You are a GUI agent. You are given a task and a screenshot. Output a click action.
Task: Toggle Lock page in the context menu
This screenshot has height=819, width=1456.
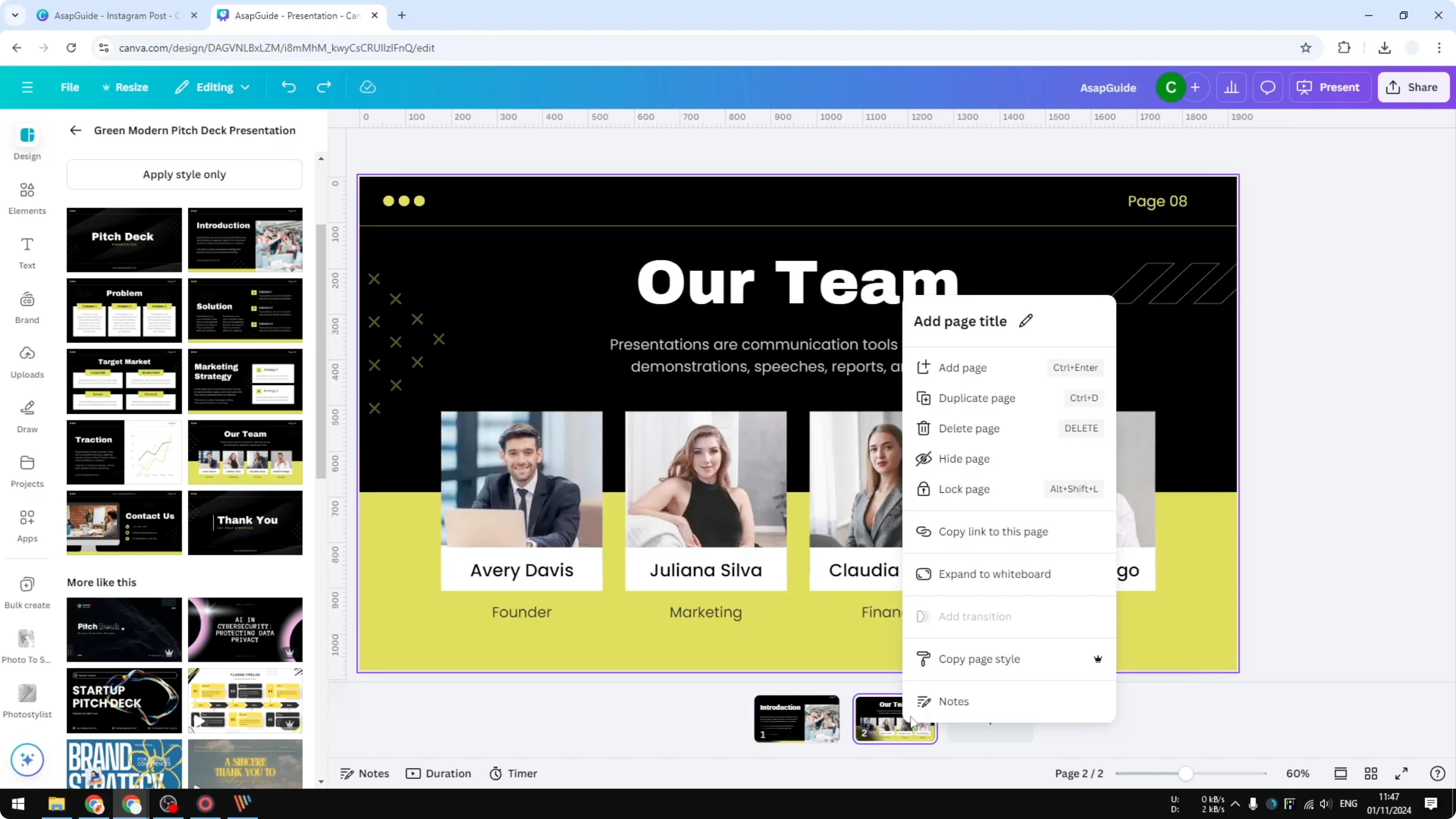click(964, 489)
